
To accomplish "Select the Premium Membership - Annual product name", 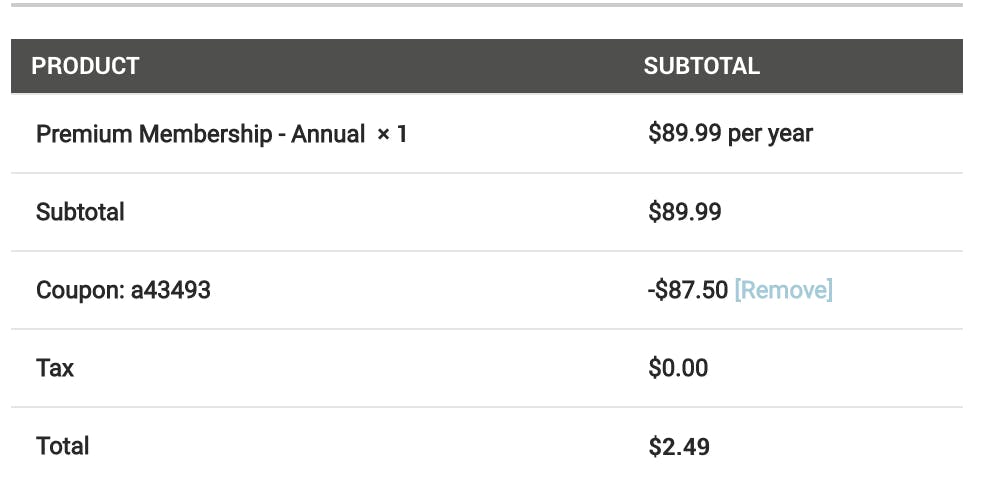I will pyautogui.click(x=200, y=134).
